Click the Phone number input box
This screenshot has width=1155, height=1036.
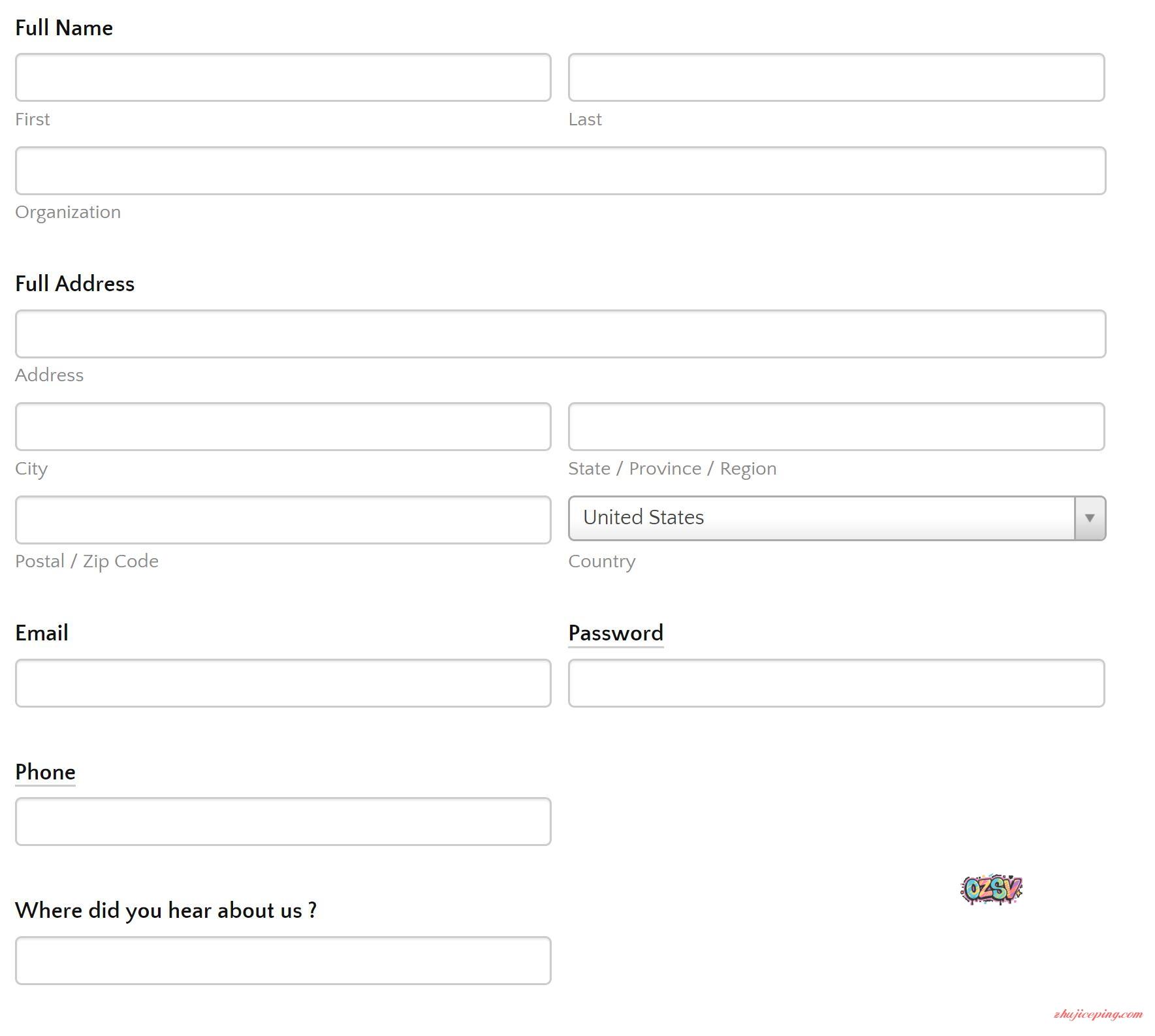[x=283, y=822]
